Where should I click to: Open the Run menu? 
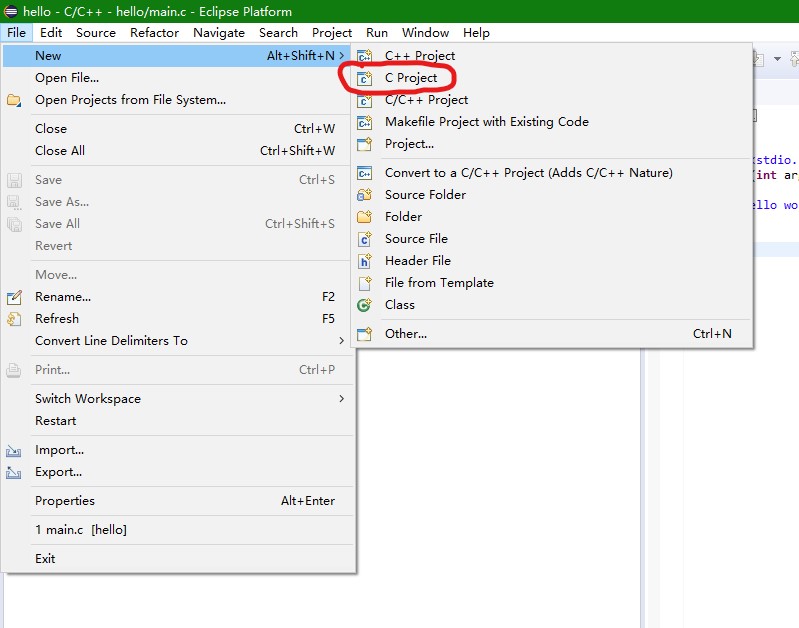point(377,33)
